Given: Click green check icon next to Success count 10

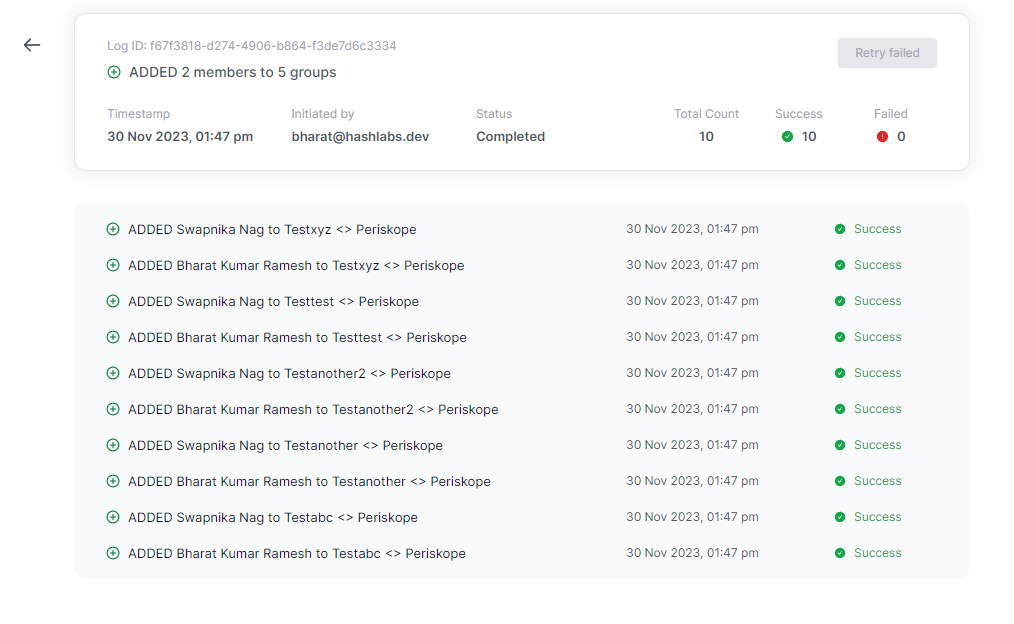Looking at the screenshot, I should click(x=787, y=136).
